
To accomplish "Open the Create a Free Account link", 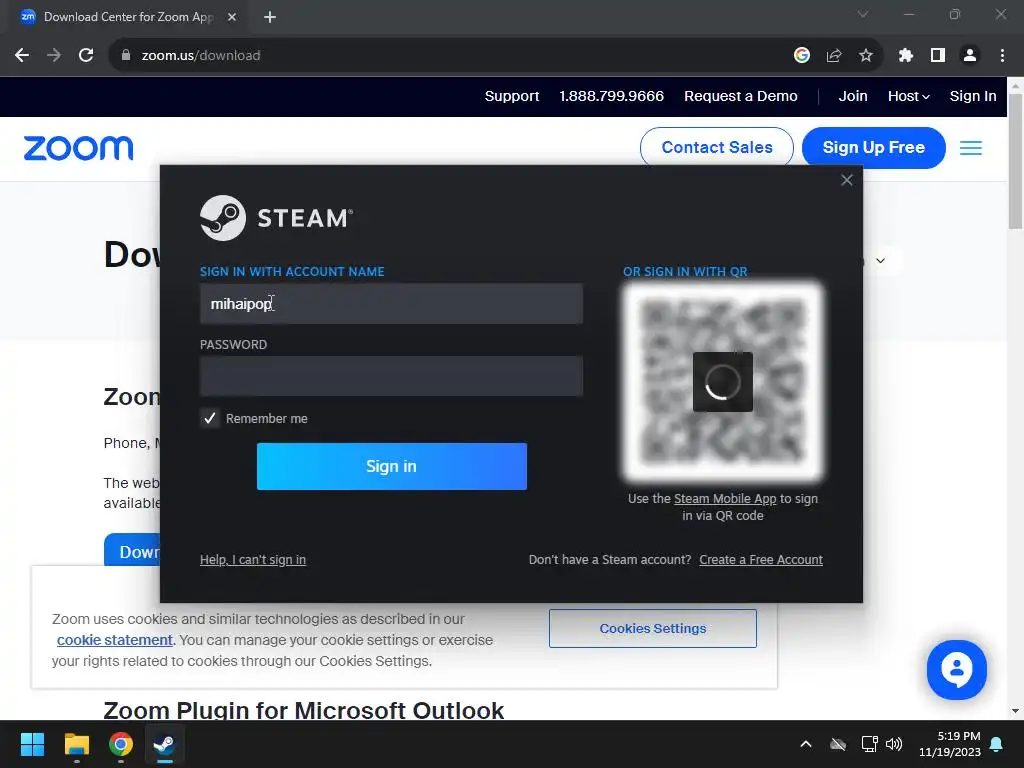I will click(761, 560).
